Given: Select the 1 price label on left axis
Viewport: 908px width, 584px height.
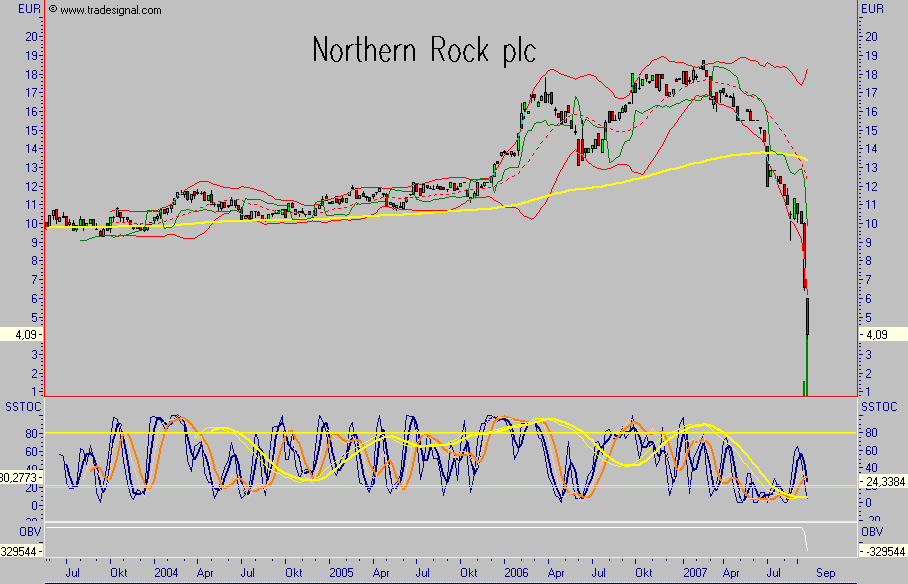Looking at the screenshot, I should [34, 392].
